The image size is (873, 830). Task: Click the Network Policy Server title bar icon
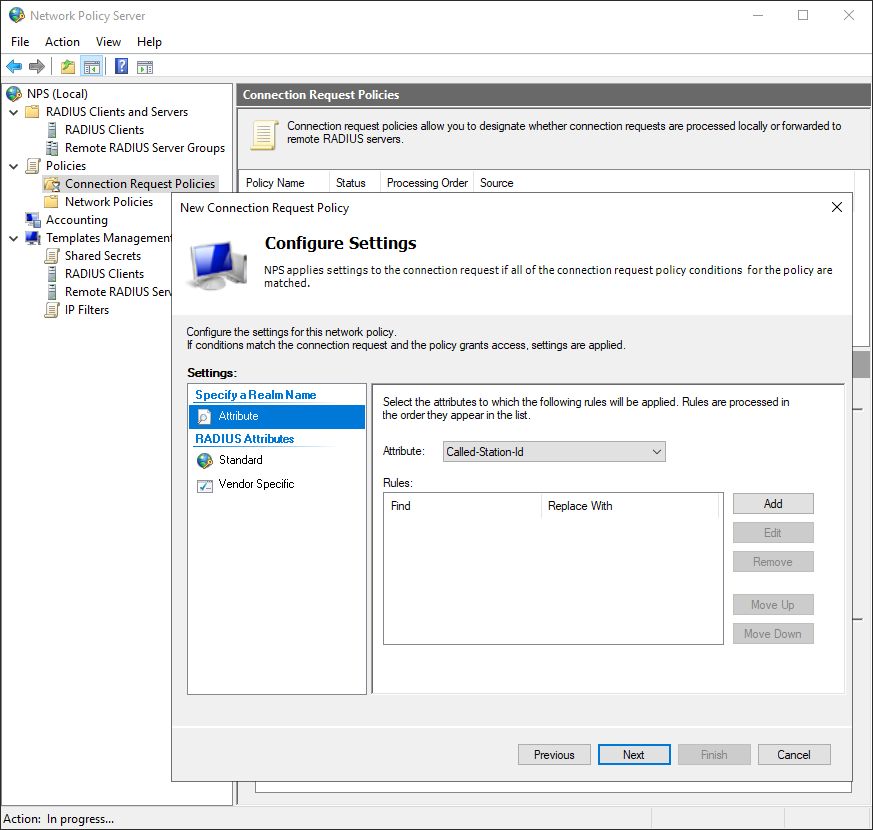click(17, 15)
